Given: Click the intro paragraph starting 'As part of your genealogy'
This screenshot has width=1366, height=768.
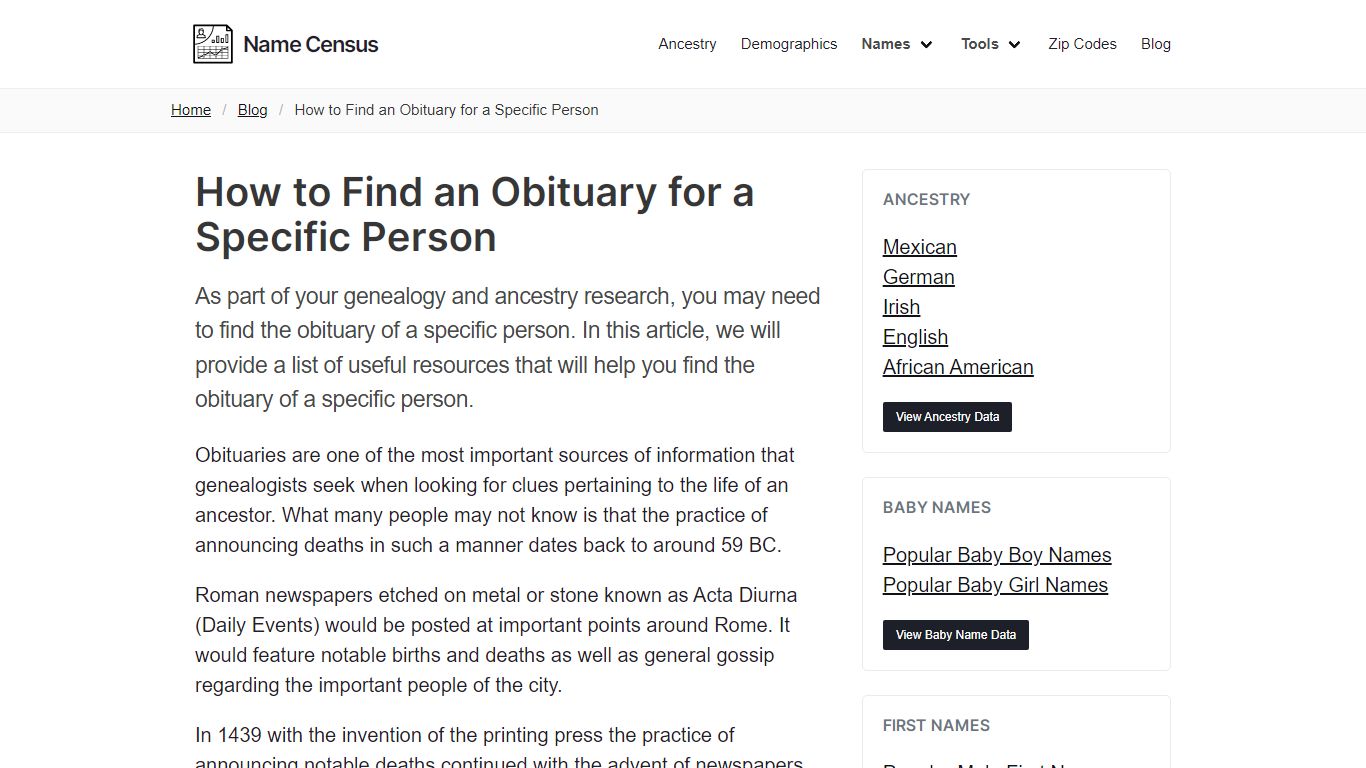Looking at the screenshot, I should 508,347.
